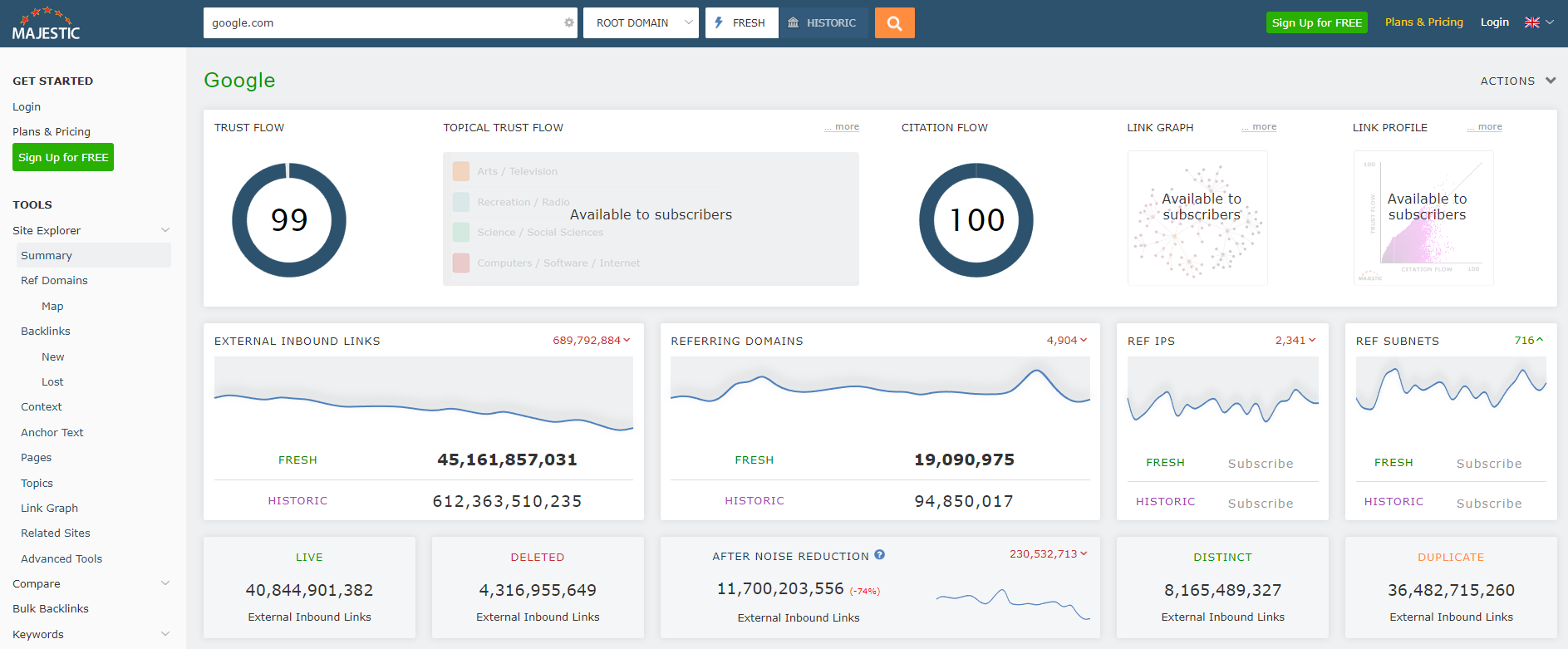Click the DUPLICATE count 36,482,715,260

pyautogui.click(x=1451, y=590)
